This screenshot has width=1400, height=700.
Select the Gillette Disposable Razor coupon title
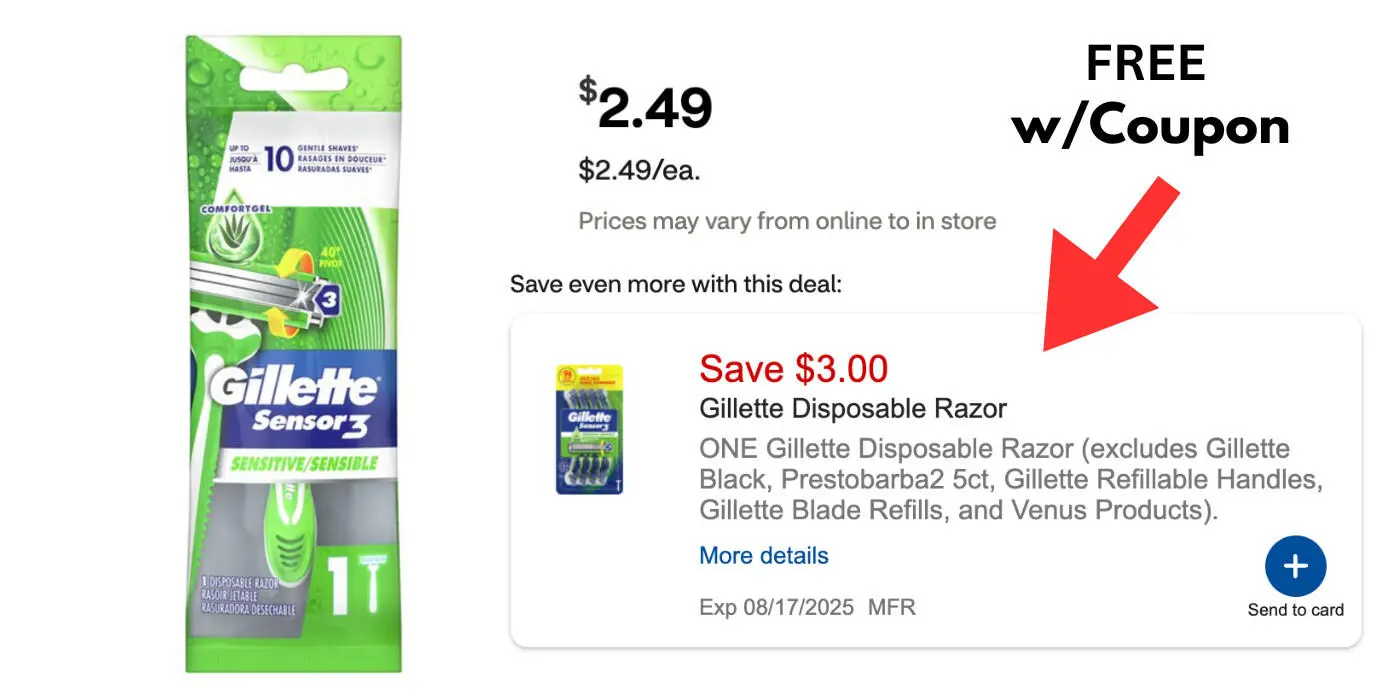[x=853, y=408]
